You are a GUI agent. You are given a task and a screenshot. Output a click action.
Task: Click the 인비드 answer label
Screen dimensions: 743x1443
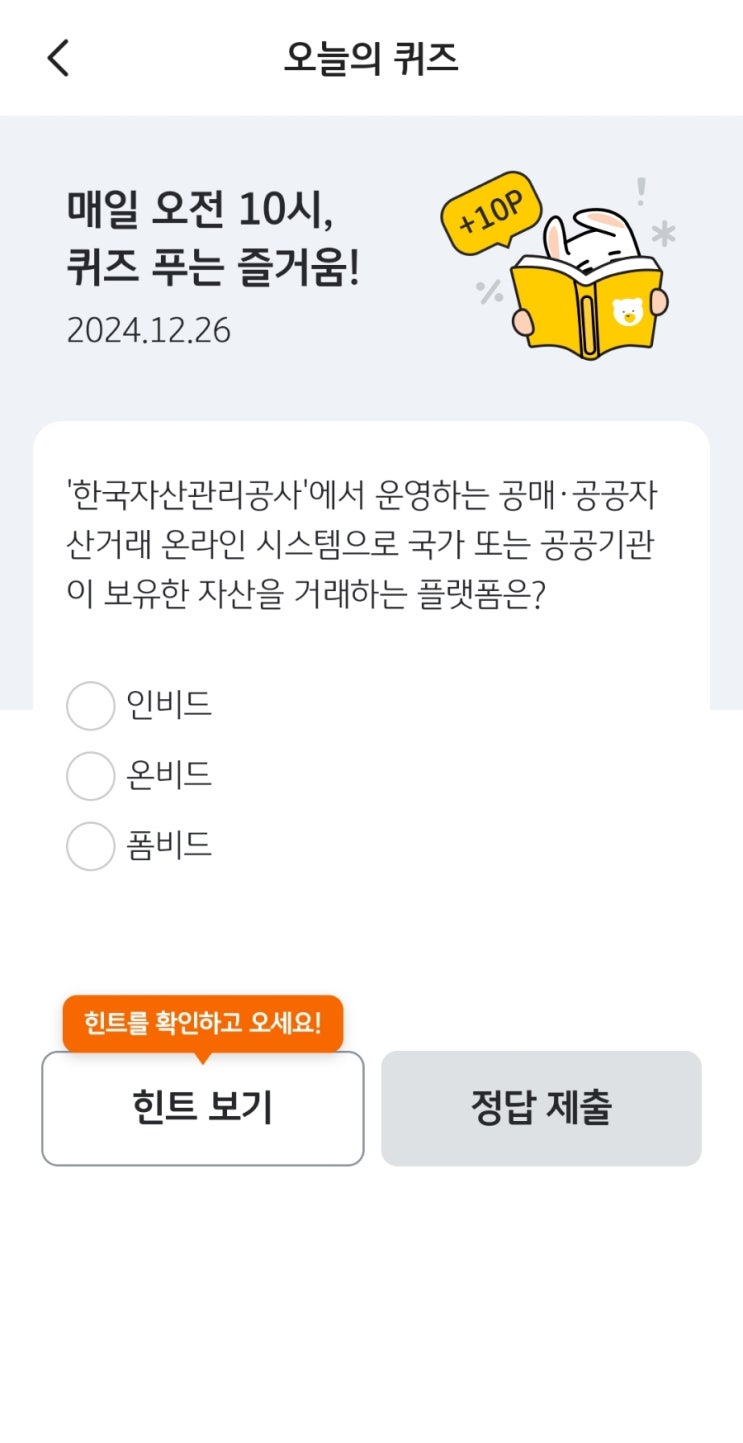(x=169, y=705)
